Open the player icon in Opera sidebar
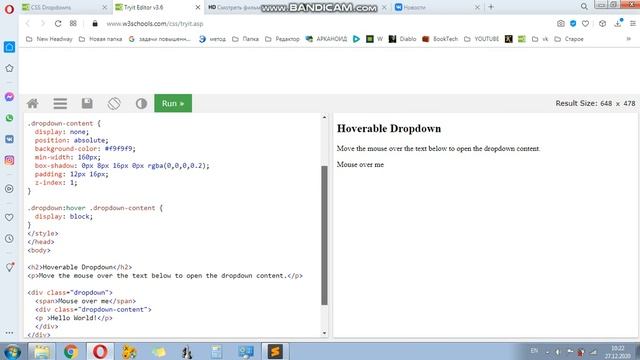640x360 pixels. (9, 189)
